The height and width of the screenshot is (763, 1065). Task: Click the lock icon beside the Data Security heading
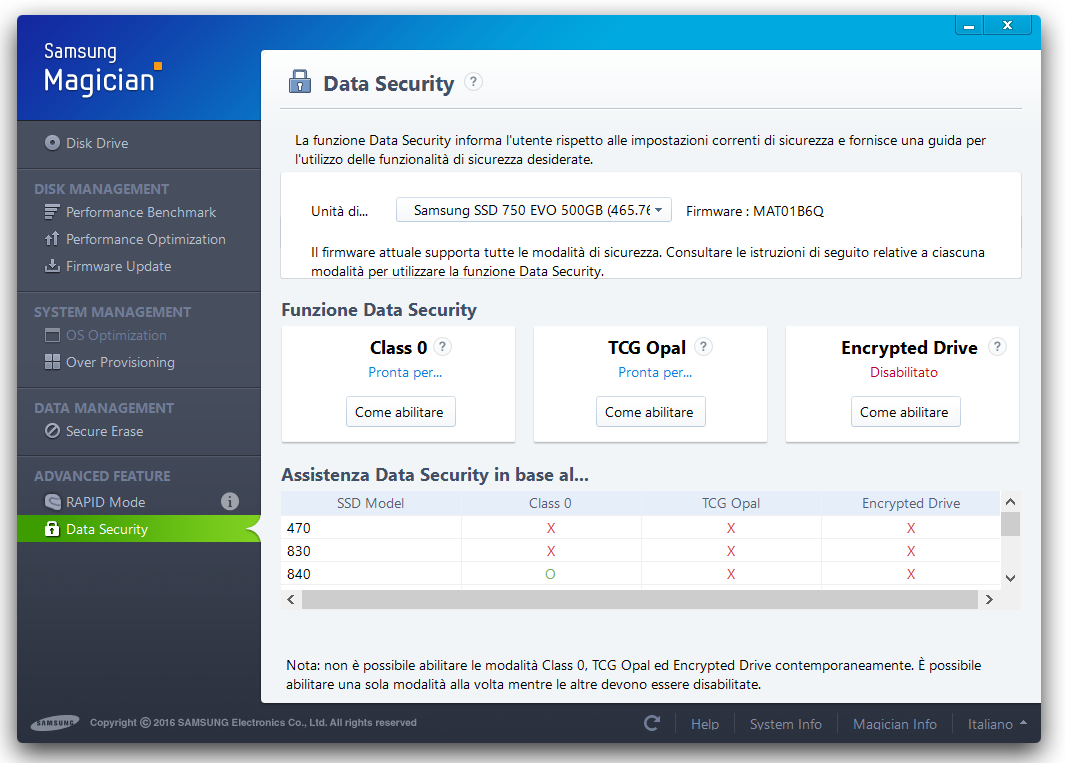(300, 82)
